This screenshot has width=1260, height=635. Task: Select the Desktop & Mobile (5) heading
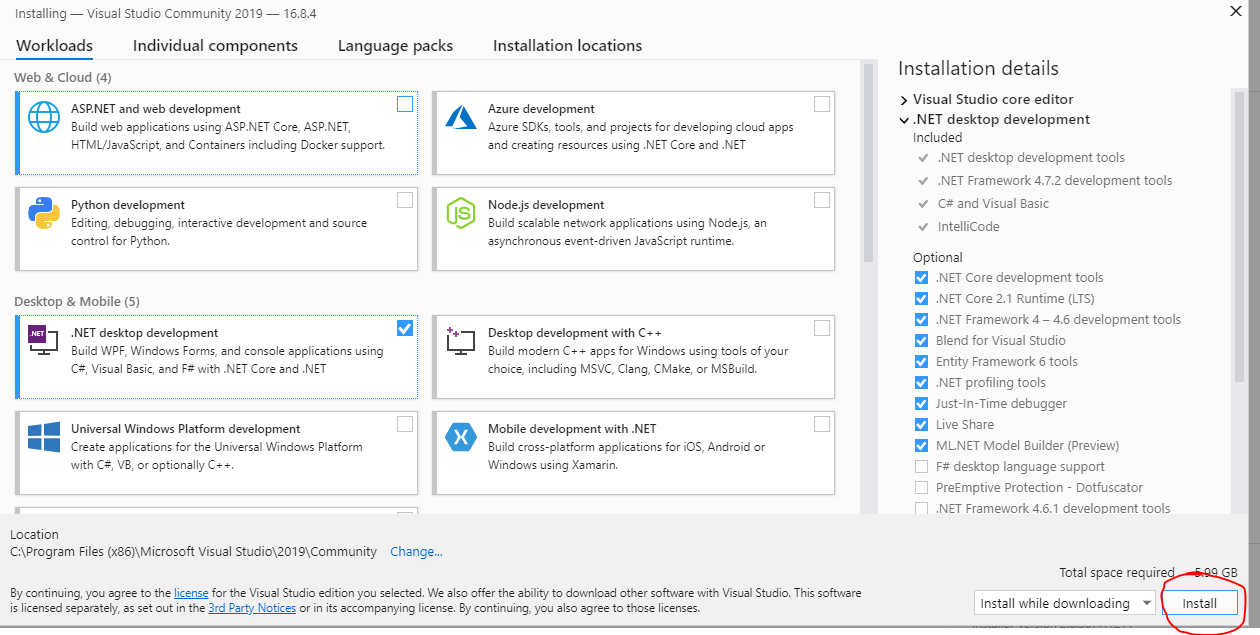tap(77, 301)
